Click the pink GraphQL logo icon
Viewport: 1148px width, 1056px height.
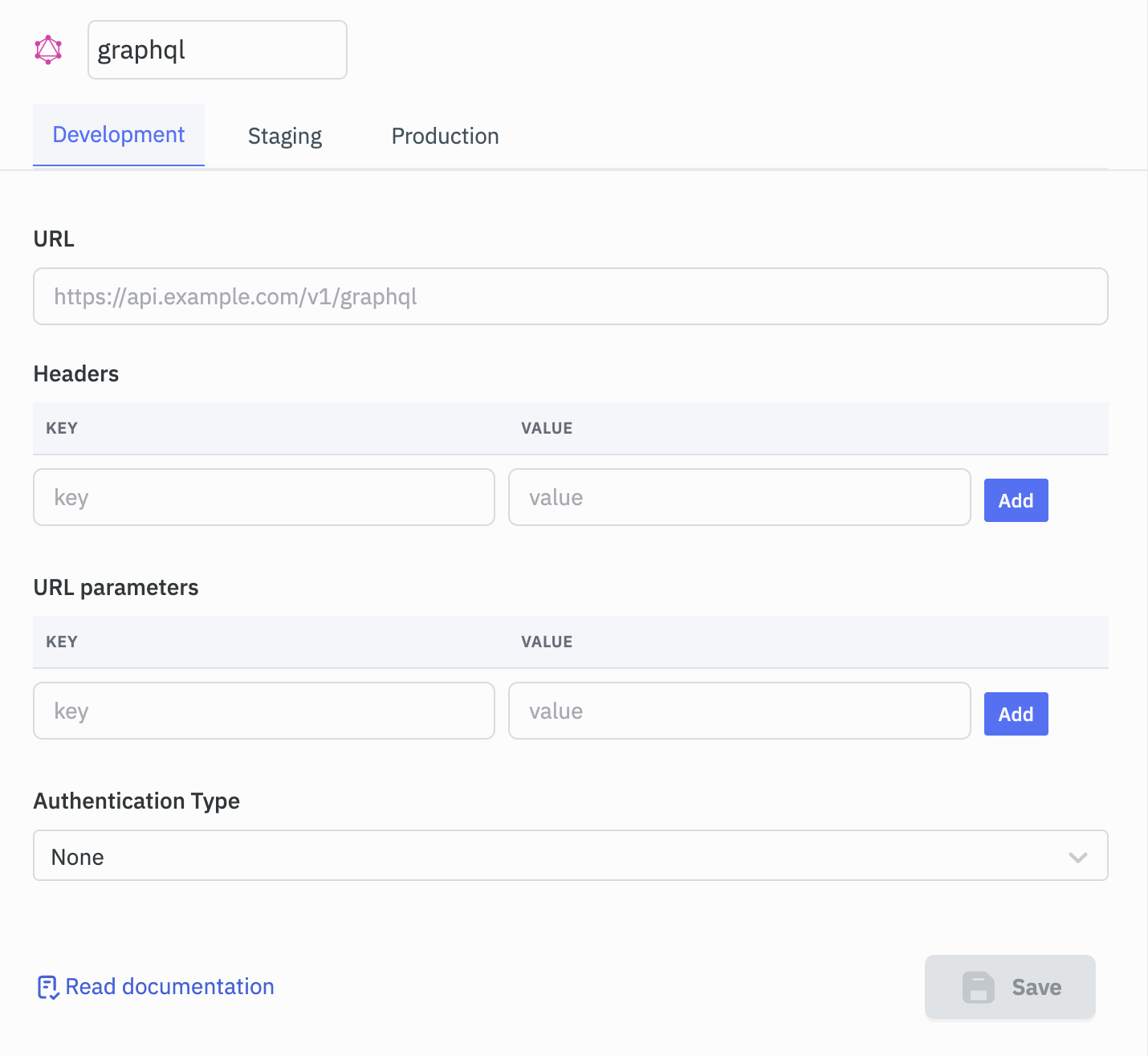(x=48, y=50)
